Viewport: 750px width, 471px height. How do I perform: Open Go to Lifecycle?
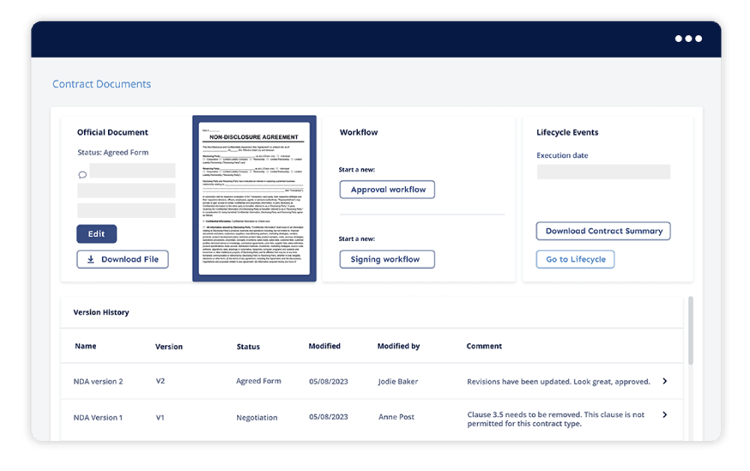(575, 259)
